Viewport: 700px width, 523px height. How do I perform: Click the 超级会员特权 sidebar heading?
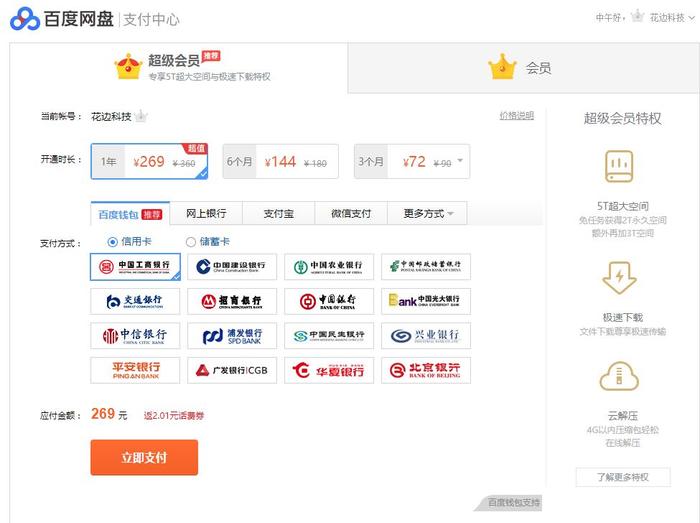pyautogui.click(x=623, y=118)
